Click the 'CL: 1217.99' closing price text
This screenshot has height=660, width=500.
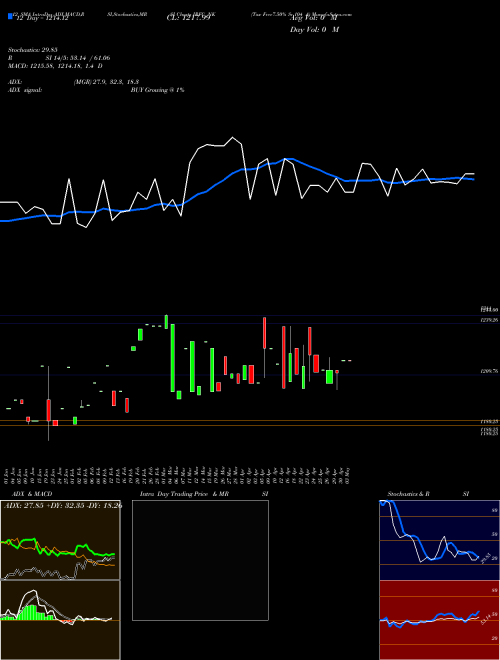coord(188,18)
